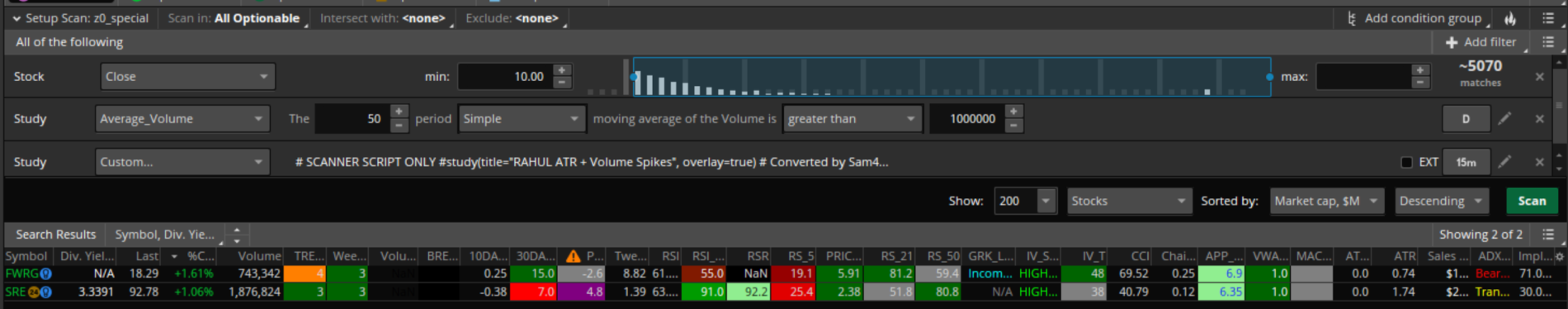Expand the Simple moving average type dropdown
The height and width of the screenshot is (309, 1568).
(522, 119)
